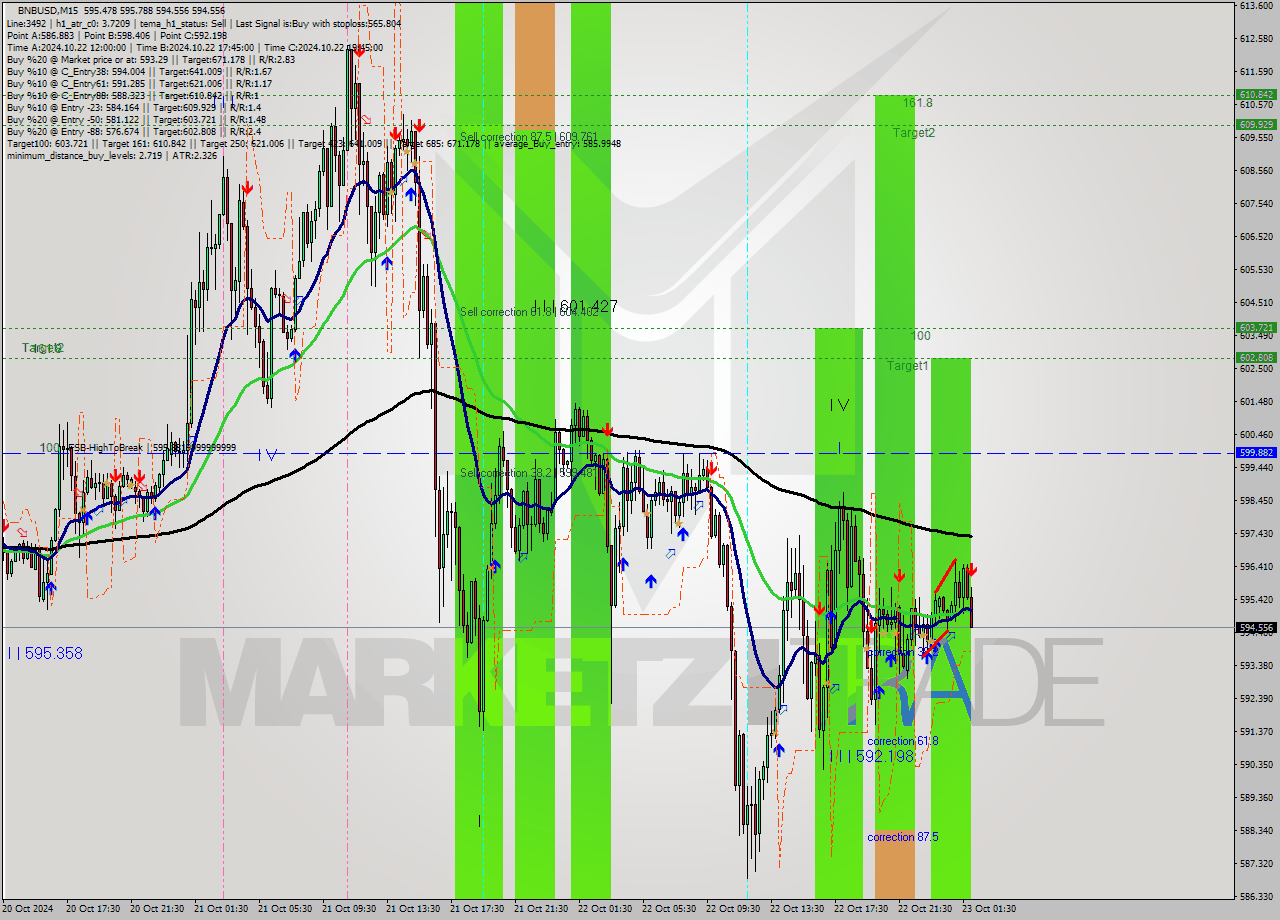Click the 603.721 green price label
The height and width of the screenshot is (920, 1280).
click(1256, 327)
